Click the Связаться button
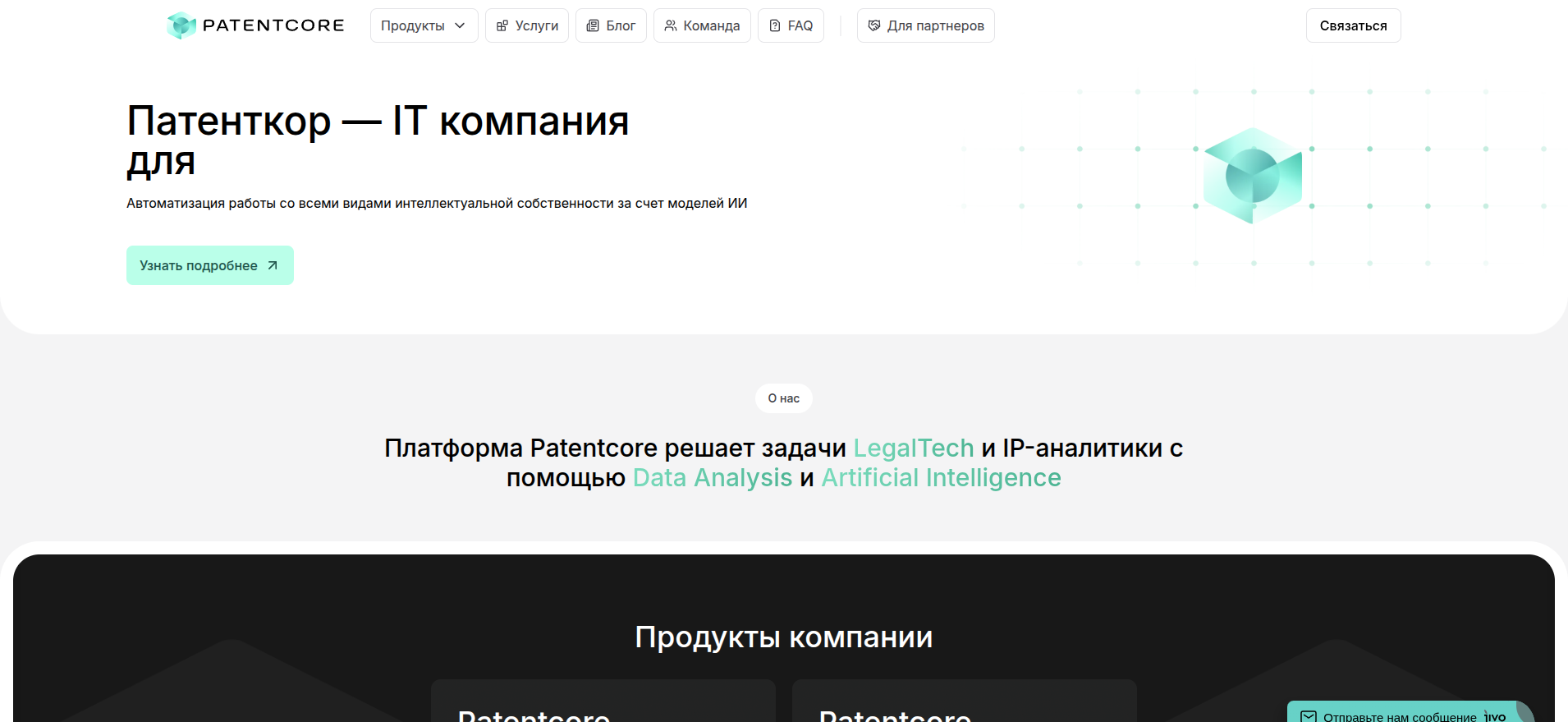This screenshot has width=1568, height=722. coord(1353,25)
